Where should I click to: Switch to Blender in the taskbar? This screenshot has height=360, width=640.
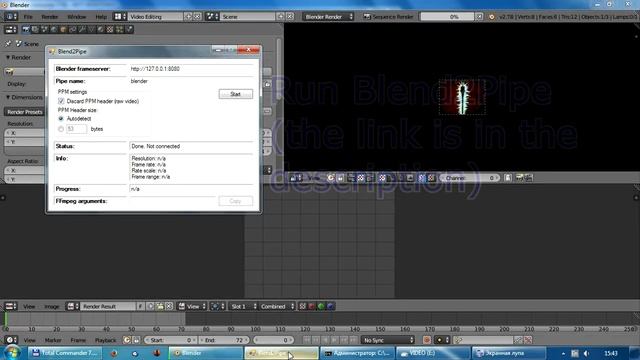coord(205,353)
